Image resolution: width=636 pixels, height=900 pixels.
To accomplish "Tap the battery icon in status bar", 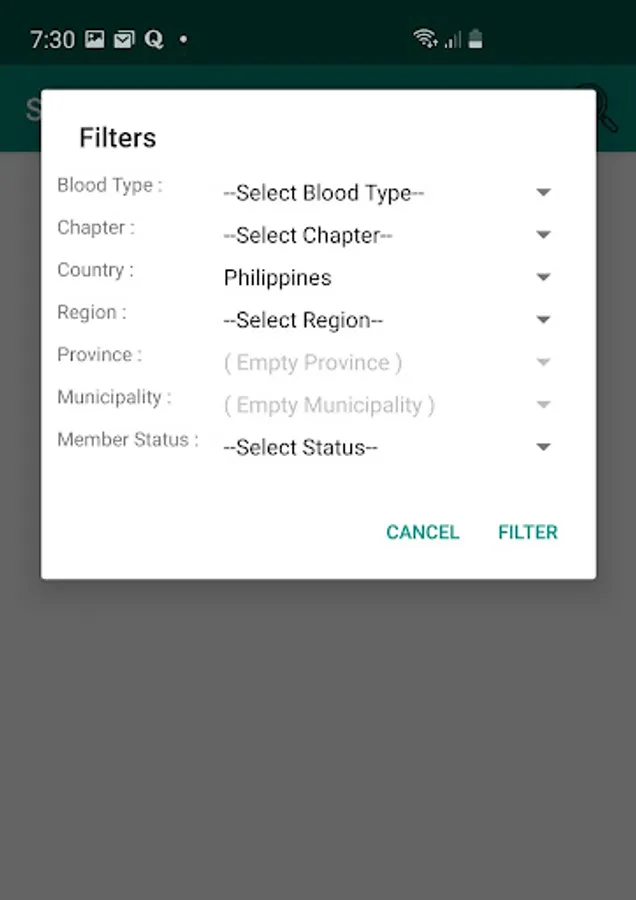I will [x=476, y=39].
